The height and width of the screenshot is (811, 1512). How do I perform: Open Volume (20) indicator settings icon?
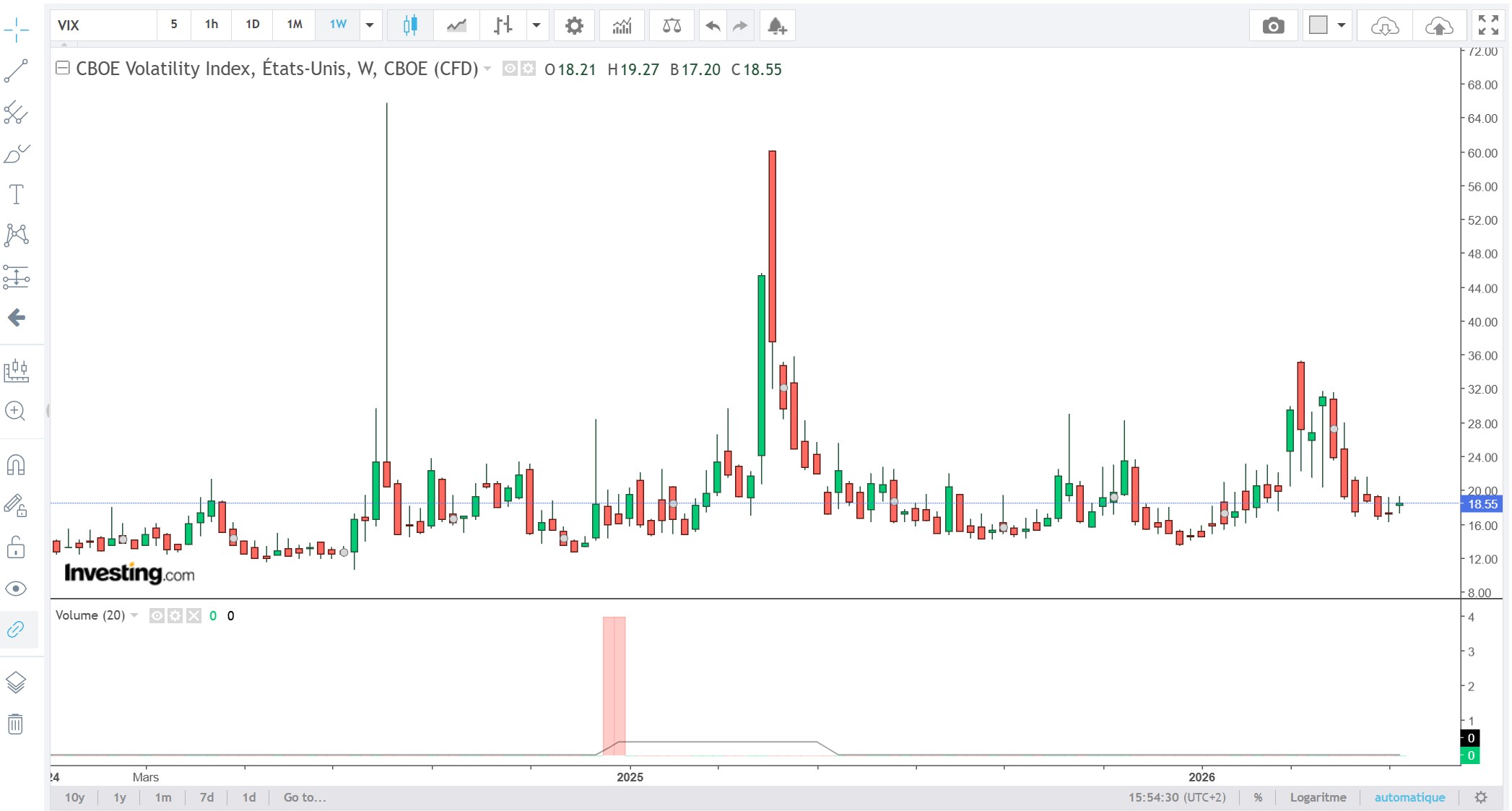click(175, 615)
